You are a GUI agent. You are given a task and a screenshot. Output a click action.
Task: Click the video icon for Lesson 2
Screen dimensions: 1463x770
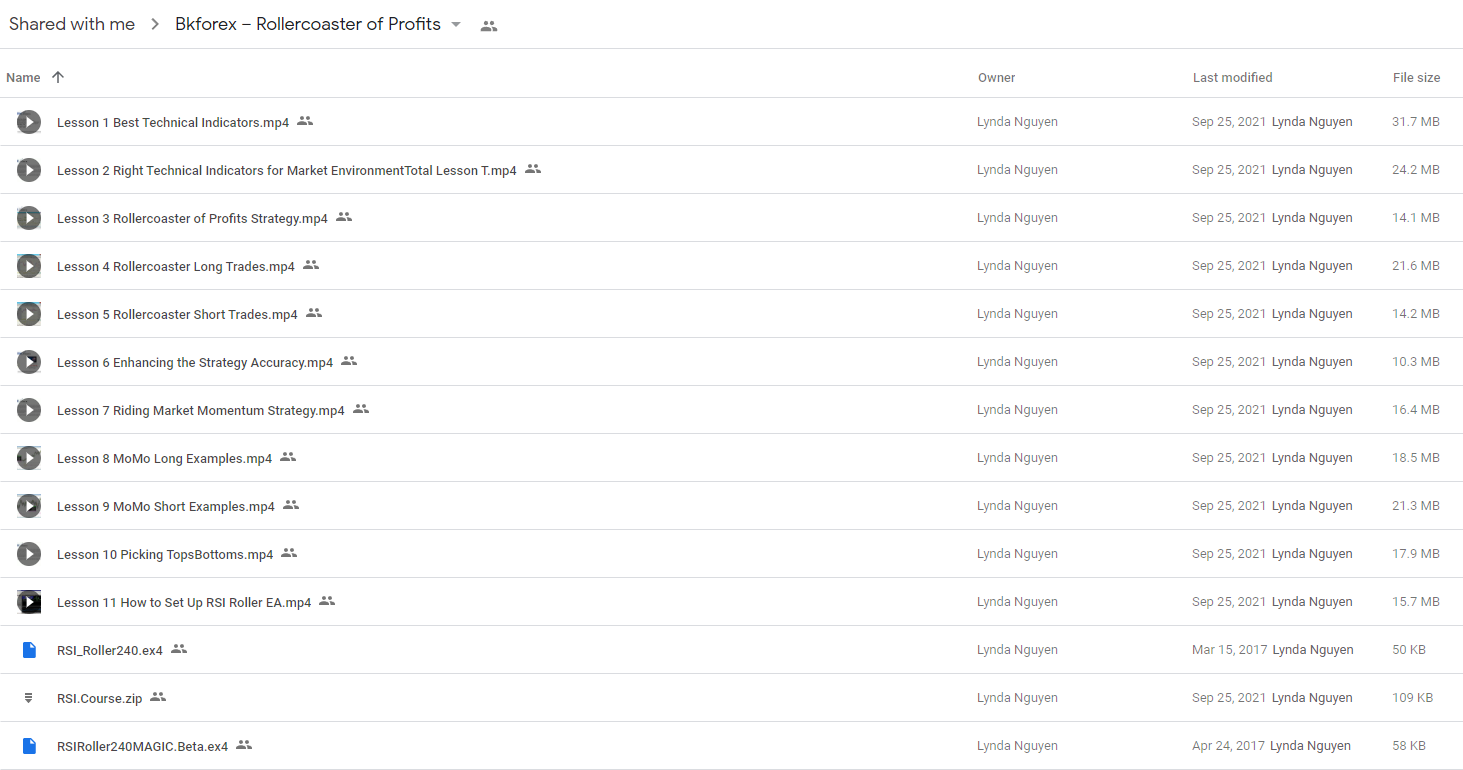click(29, 170)
